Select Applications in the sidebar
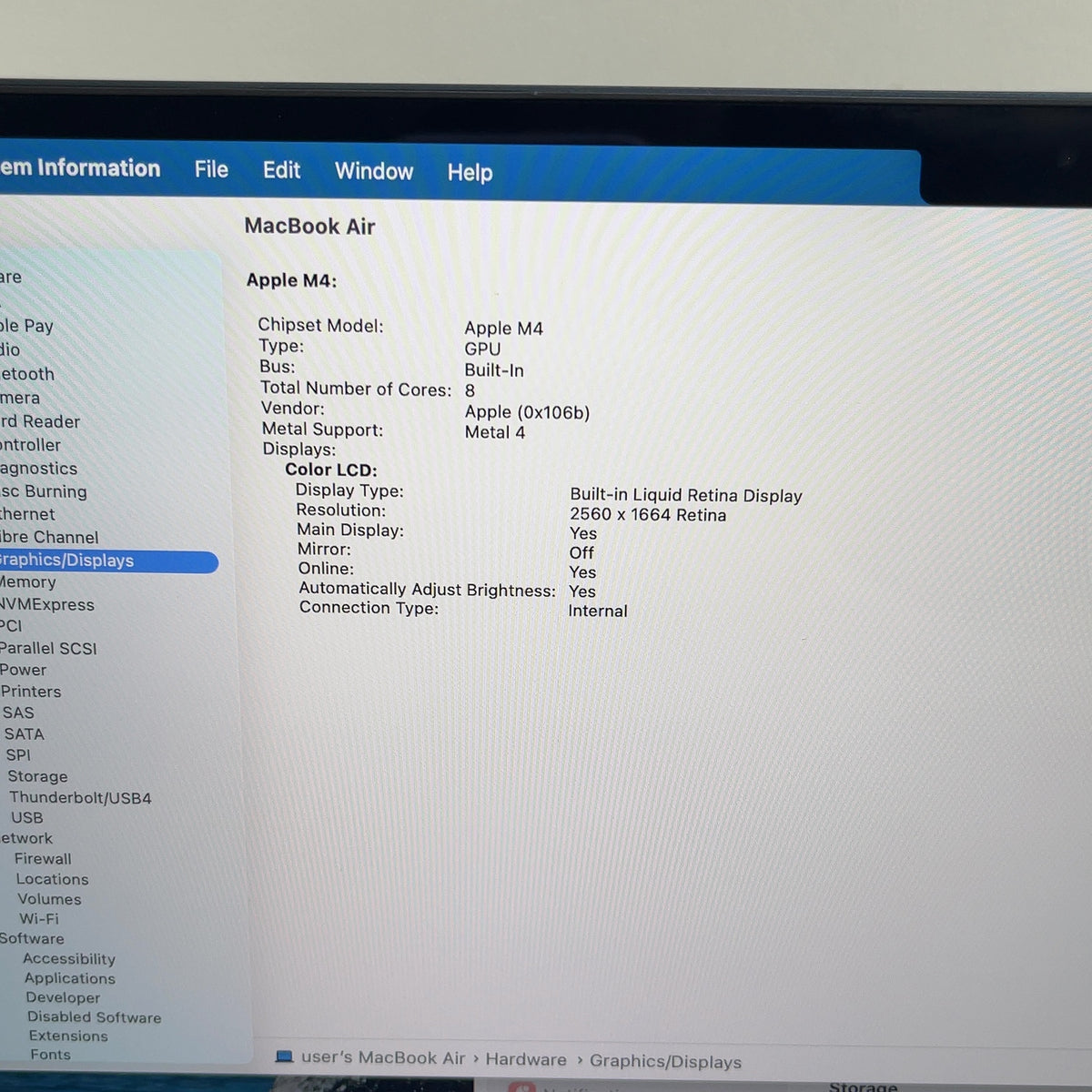The width and height of the screenshot is (1092, 1092). [70, 978]
